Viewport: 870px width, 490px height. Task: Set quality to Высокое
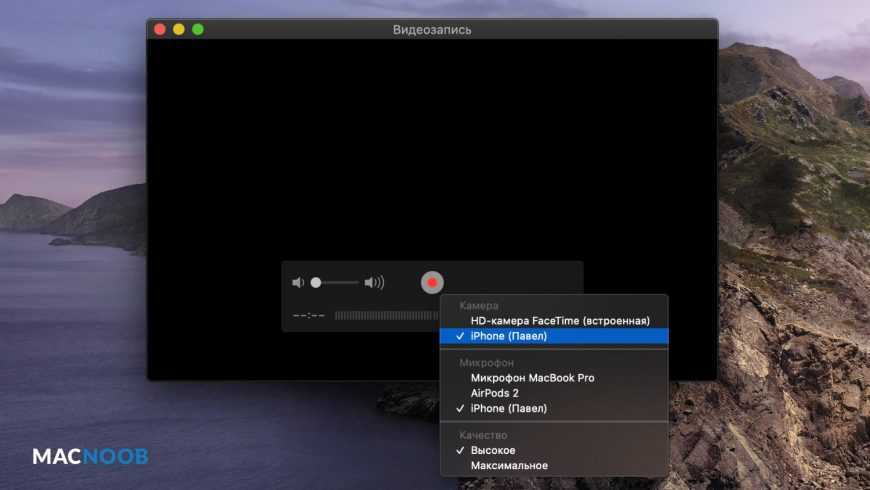493,450
